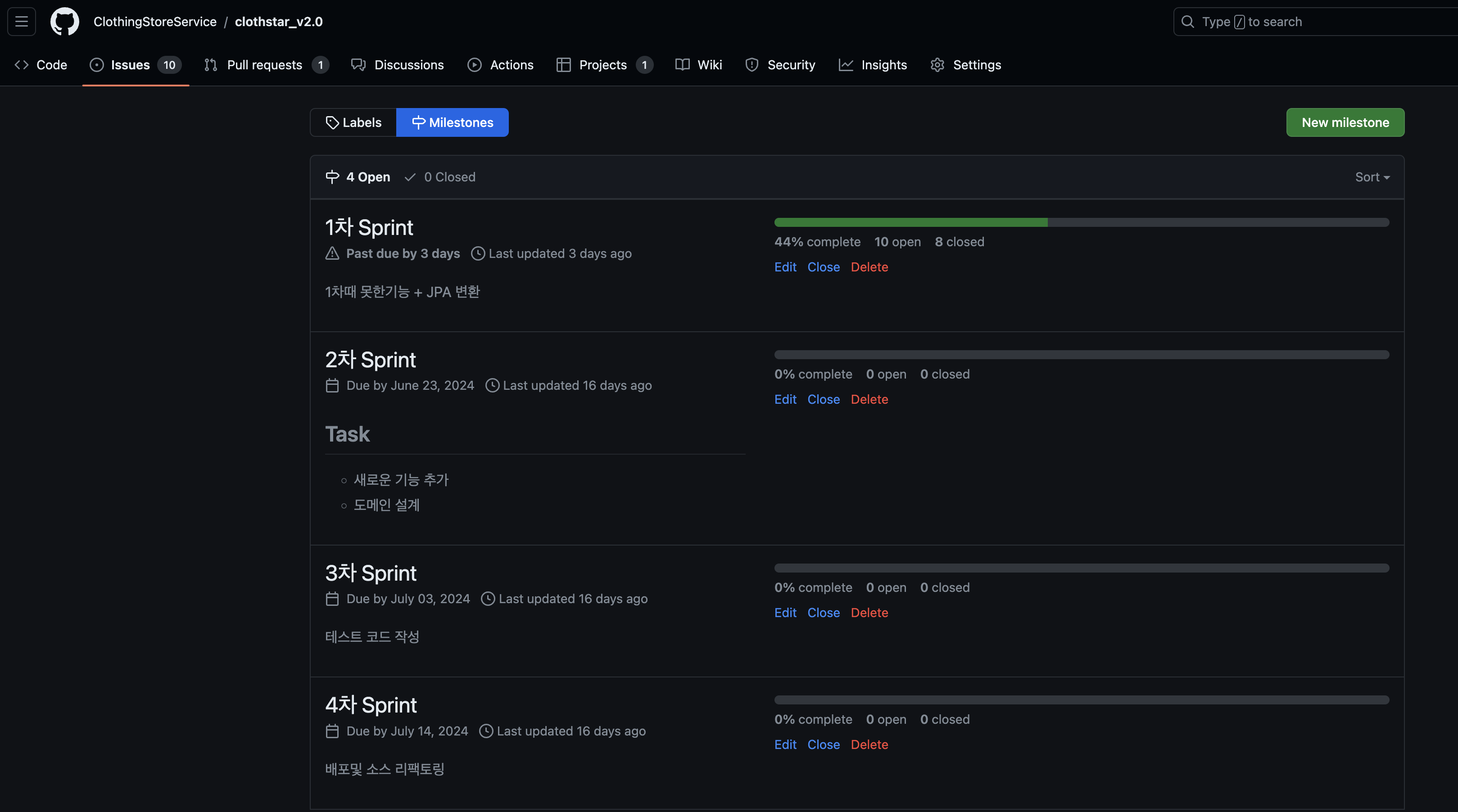The width and height of the screenshot is (1458, 812).
Task: Open the 3차 Sprint milestone title
Action: coord(371,573)
